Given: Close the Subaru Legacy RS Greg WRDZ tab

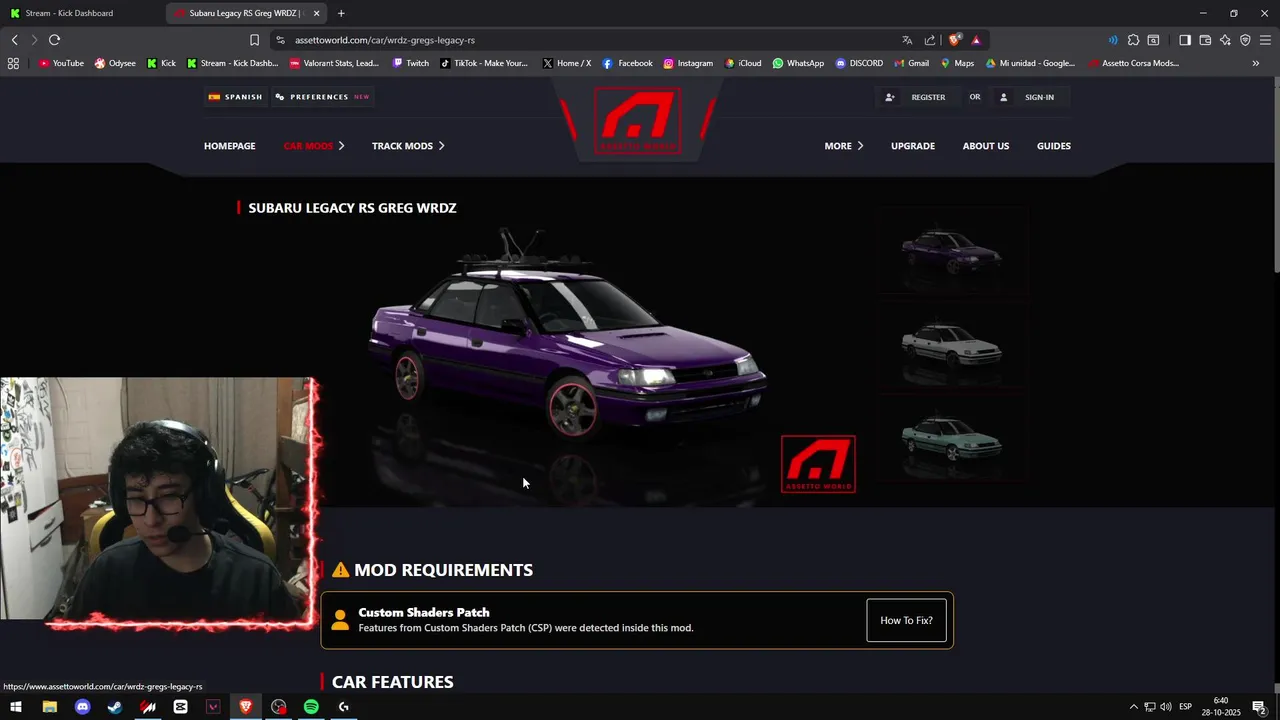Looking at the screenshot, I should click(317, 13).
